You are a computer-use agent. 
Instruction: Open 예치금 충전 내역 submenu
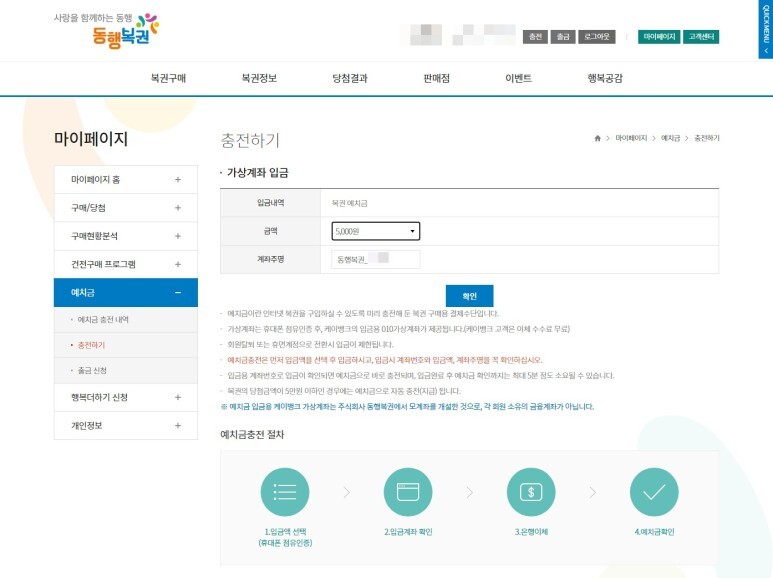point(103,320)
